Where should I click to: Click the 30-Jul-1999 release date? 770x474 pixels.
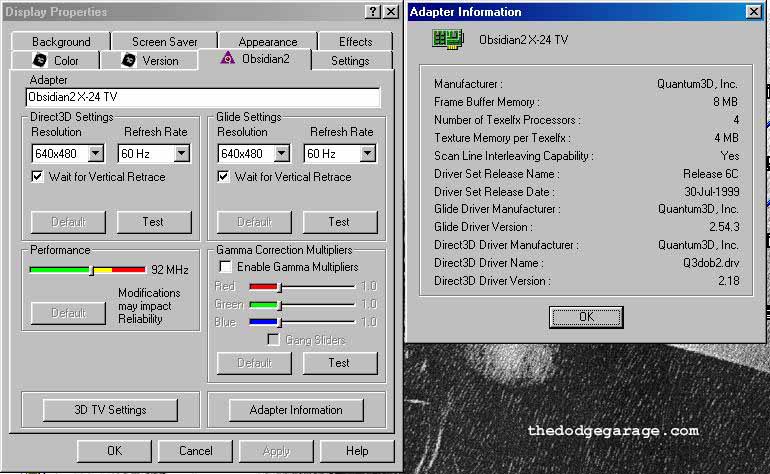[712, 192]
